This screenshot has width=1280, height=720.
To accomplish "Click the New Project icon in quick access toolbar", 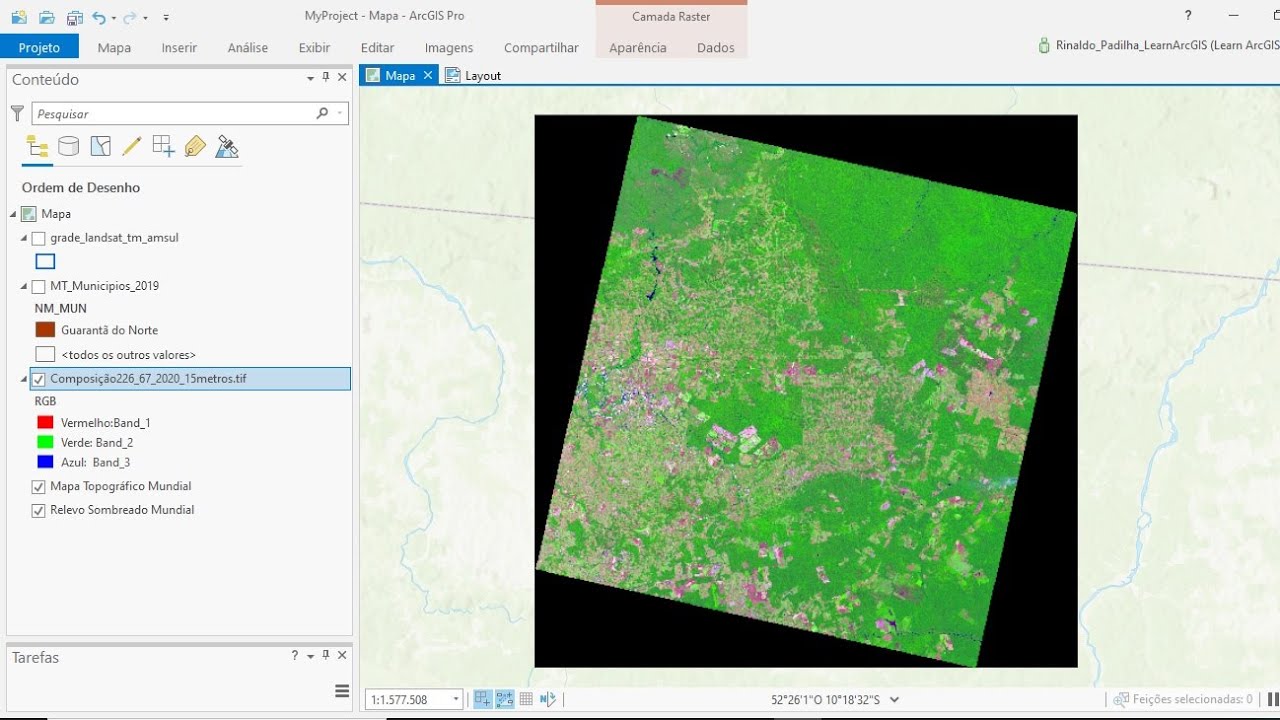I will [19, 17].
